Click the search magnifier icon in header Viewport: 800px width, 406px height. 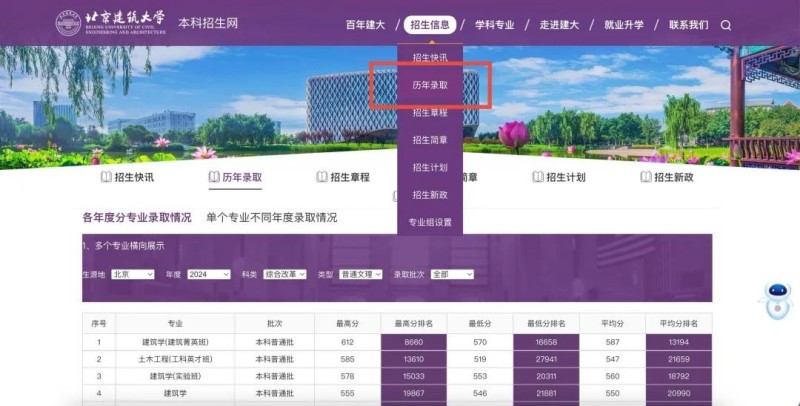[726, 25]
